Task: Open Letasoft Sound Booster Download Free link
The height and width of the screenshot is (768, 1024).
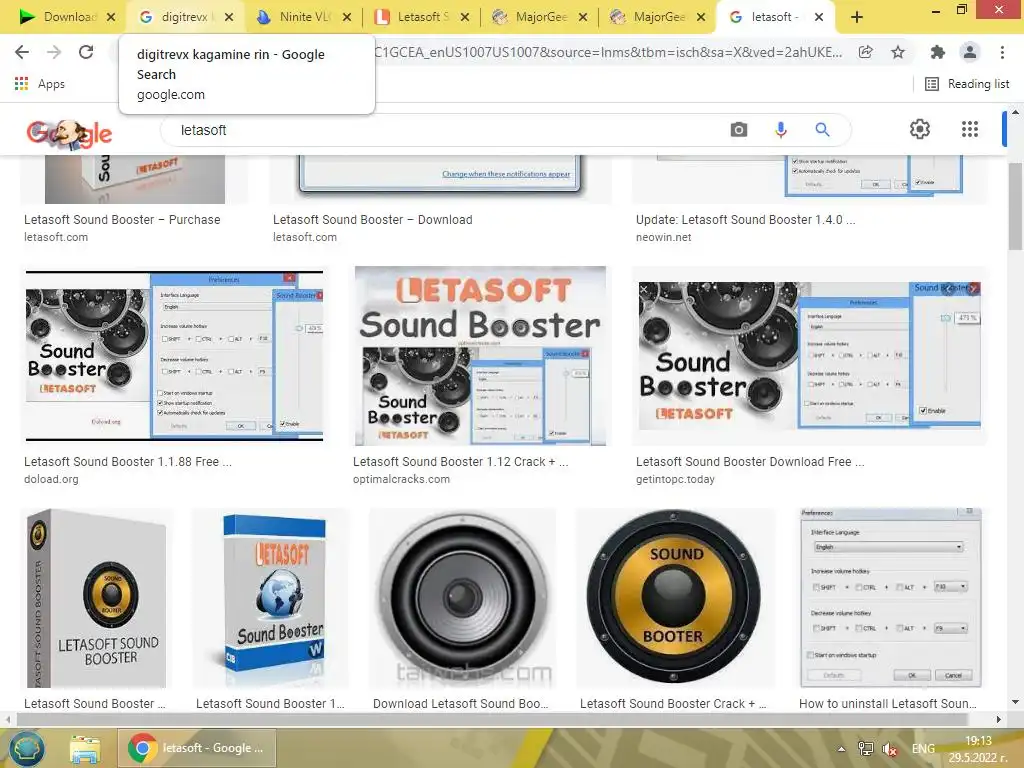Action: tap(750, 462)
